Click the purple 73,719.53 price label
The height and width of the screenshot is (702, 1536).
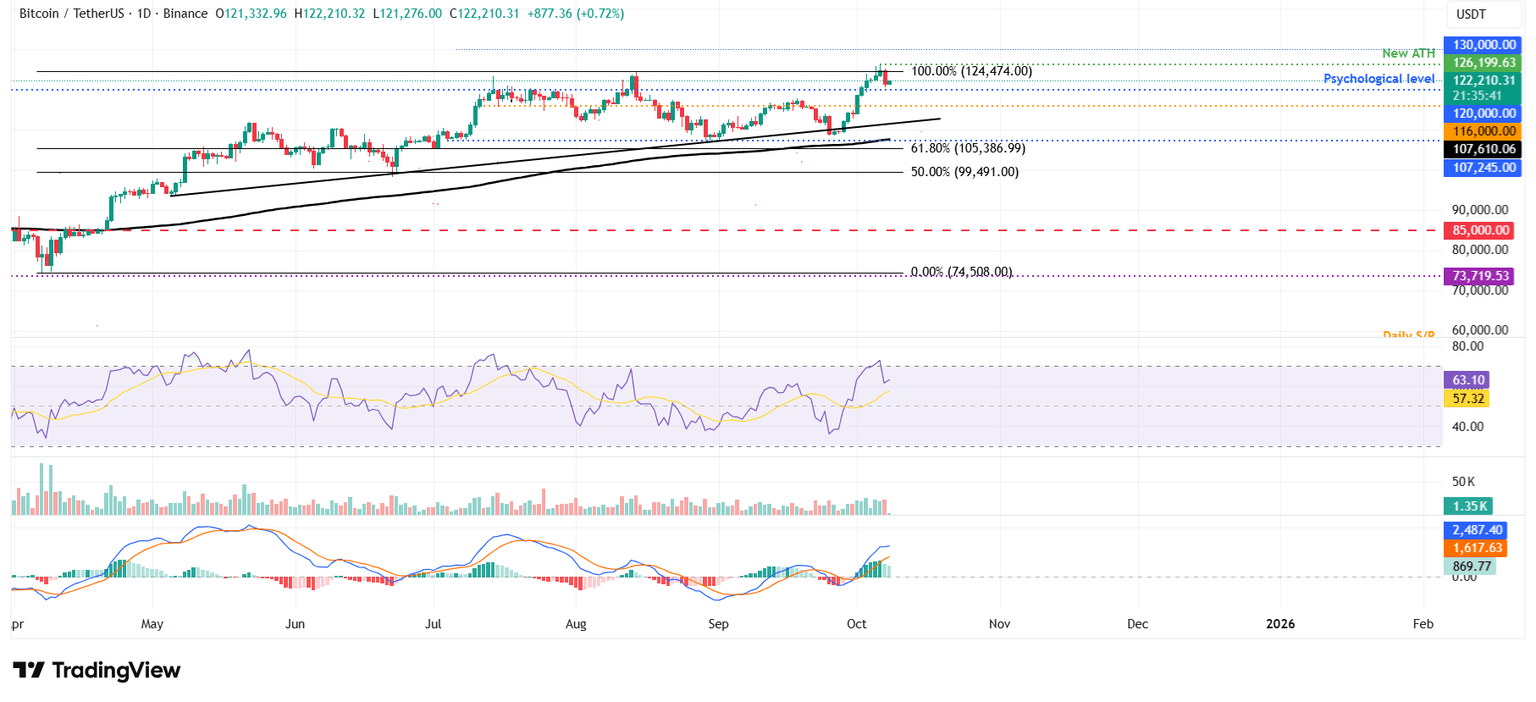1481,276
